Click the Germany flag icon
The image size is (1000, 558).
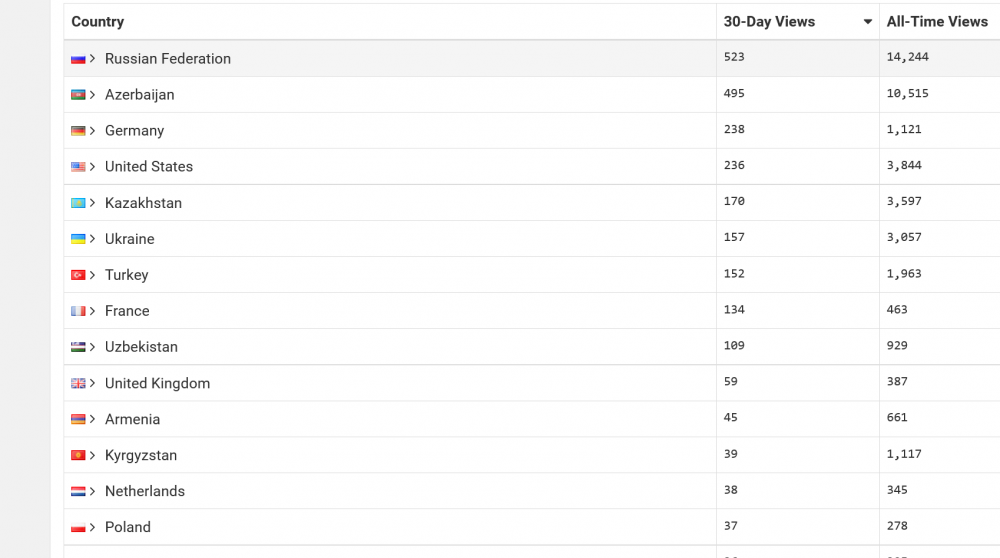78,131
